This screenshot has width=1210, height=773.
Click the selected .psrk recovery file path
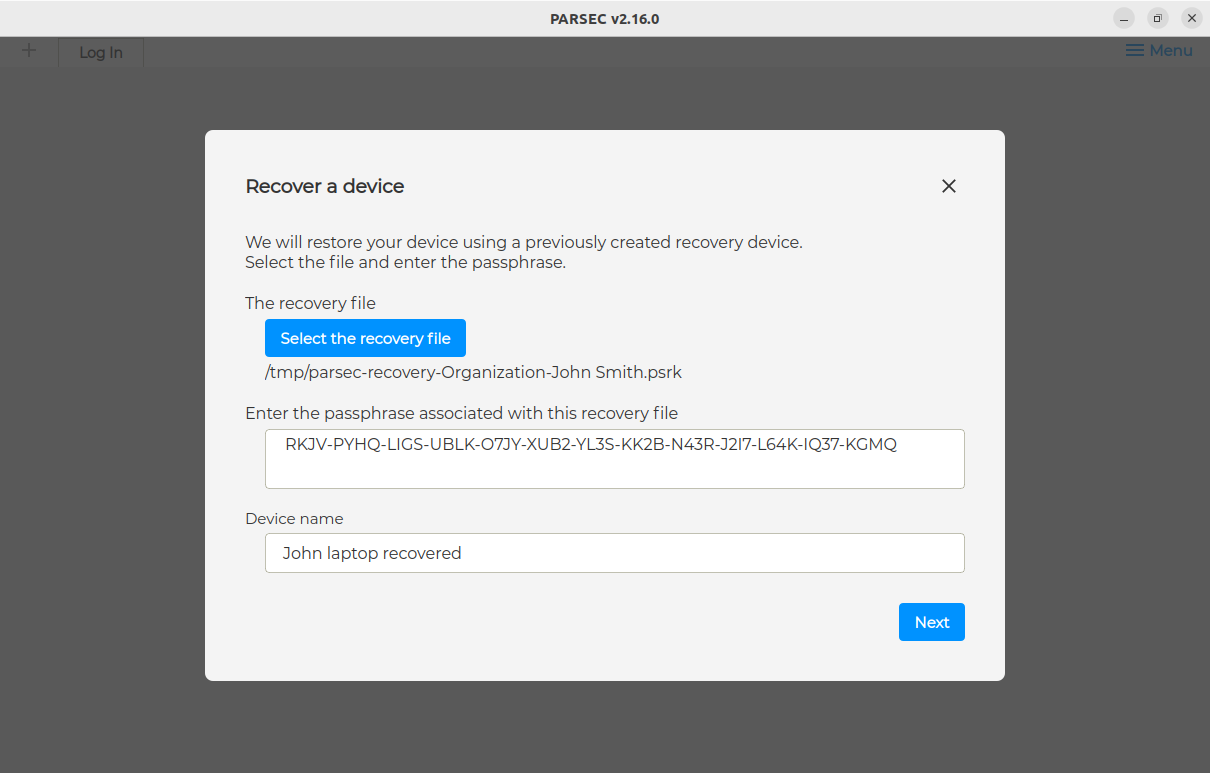coord(474,372)
